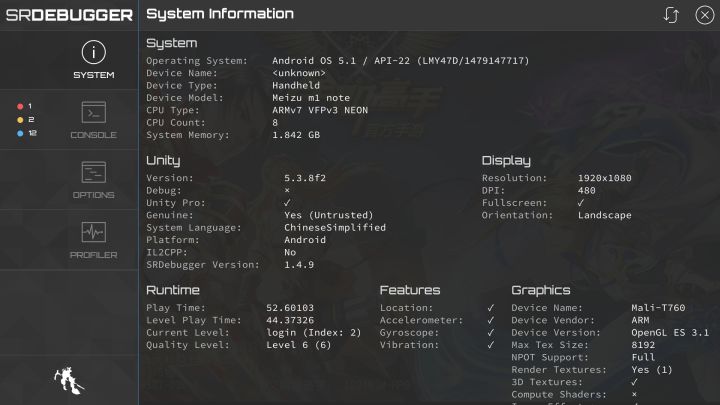Click the Current Level login value
Screen dimensions: 720x405
pos(314,332)
